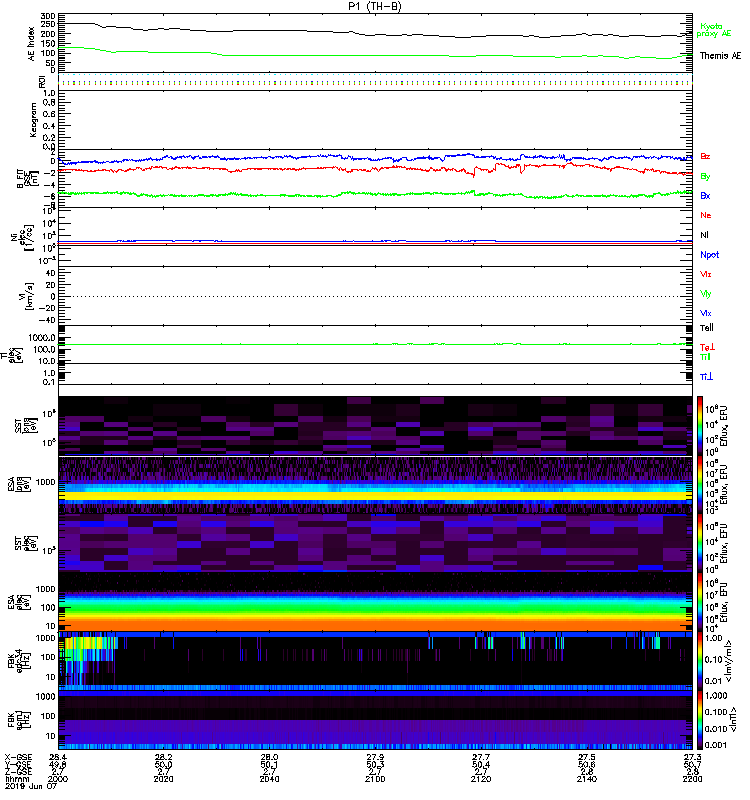Click the X-GSE value 27.3
Viewport: 750px width, 800px height.
[692, 757]
